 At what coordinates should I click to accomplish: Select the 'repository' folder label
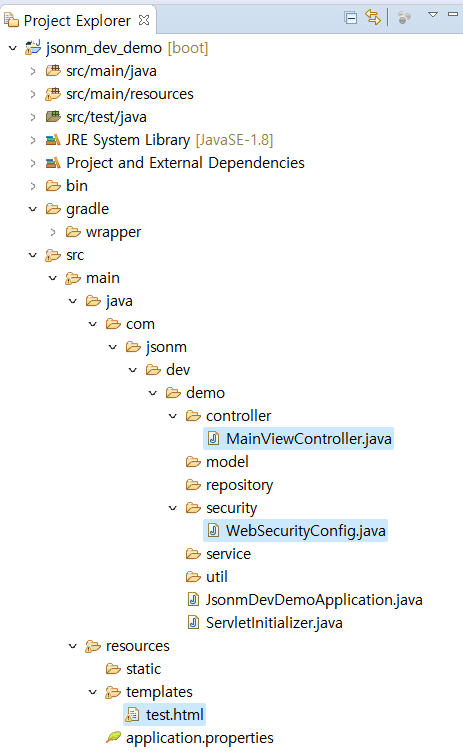click(x=239, y=486)
